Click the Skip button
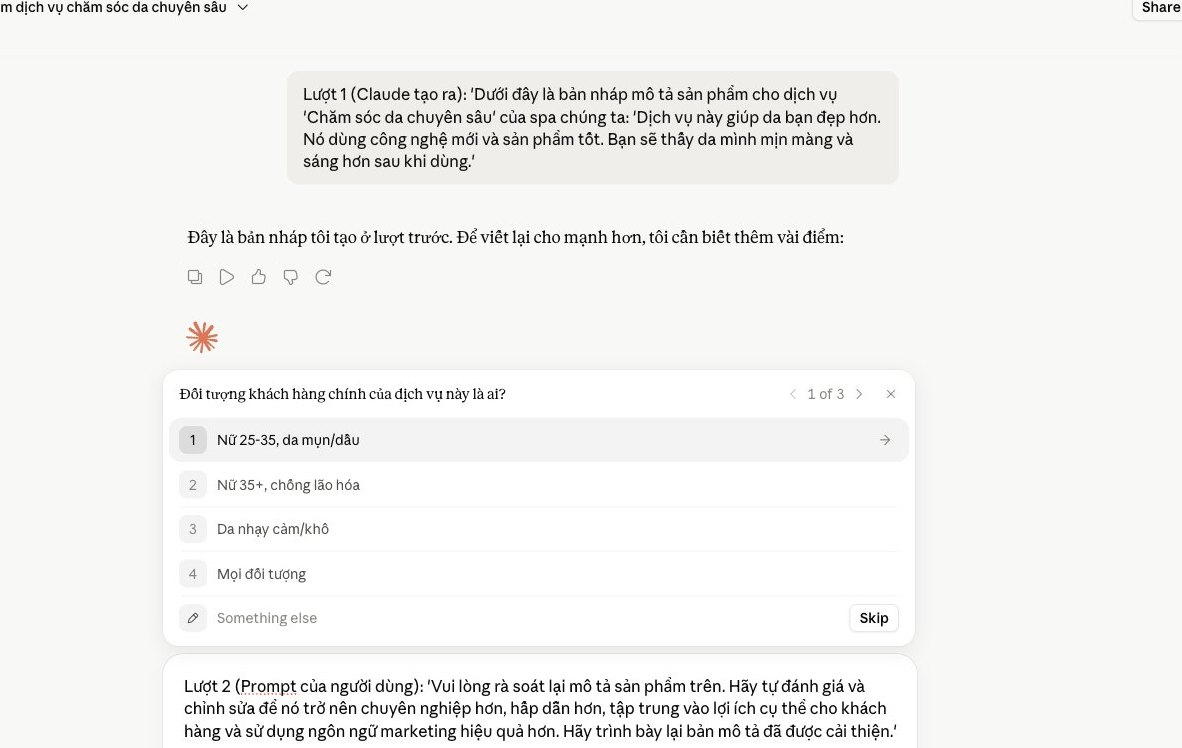 coord(874,618)
